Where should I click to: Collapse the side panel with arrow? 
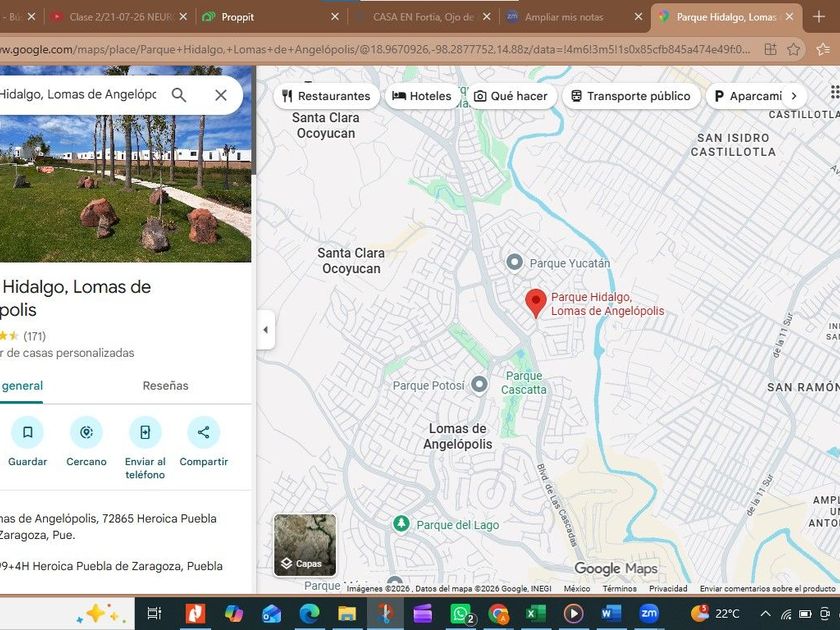click(x=266, y=330)
